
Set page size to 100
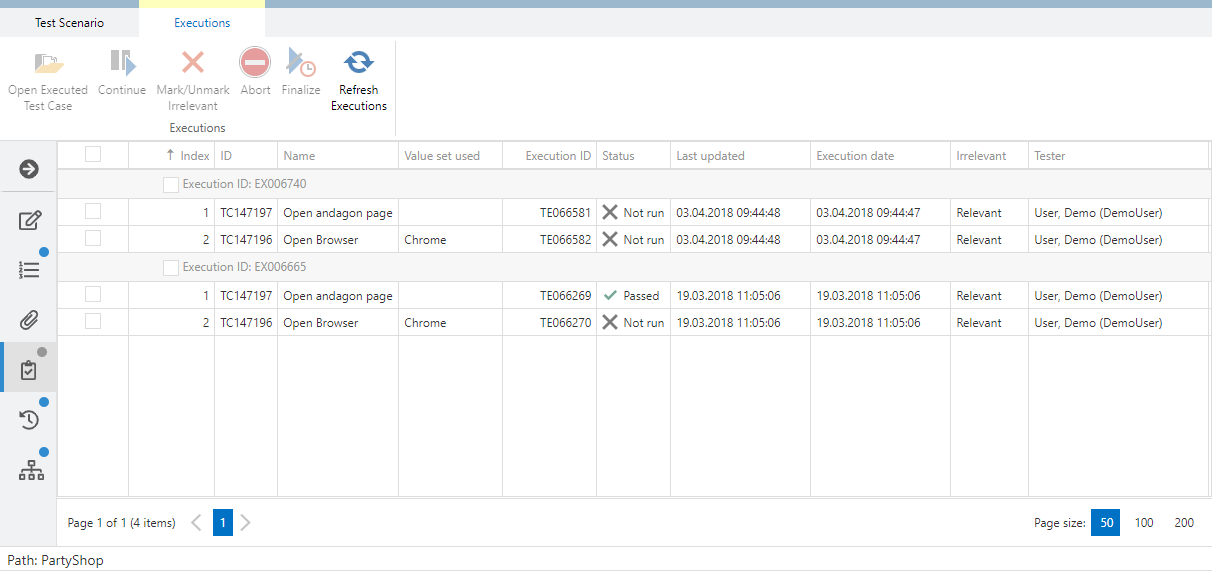click(x=1144, y=523)
